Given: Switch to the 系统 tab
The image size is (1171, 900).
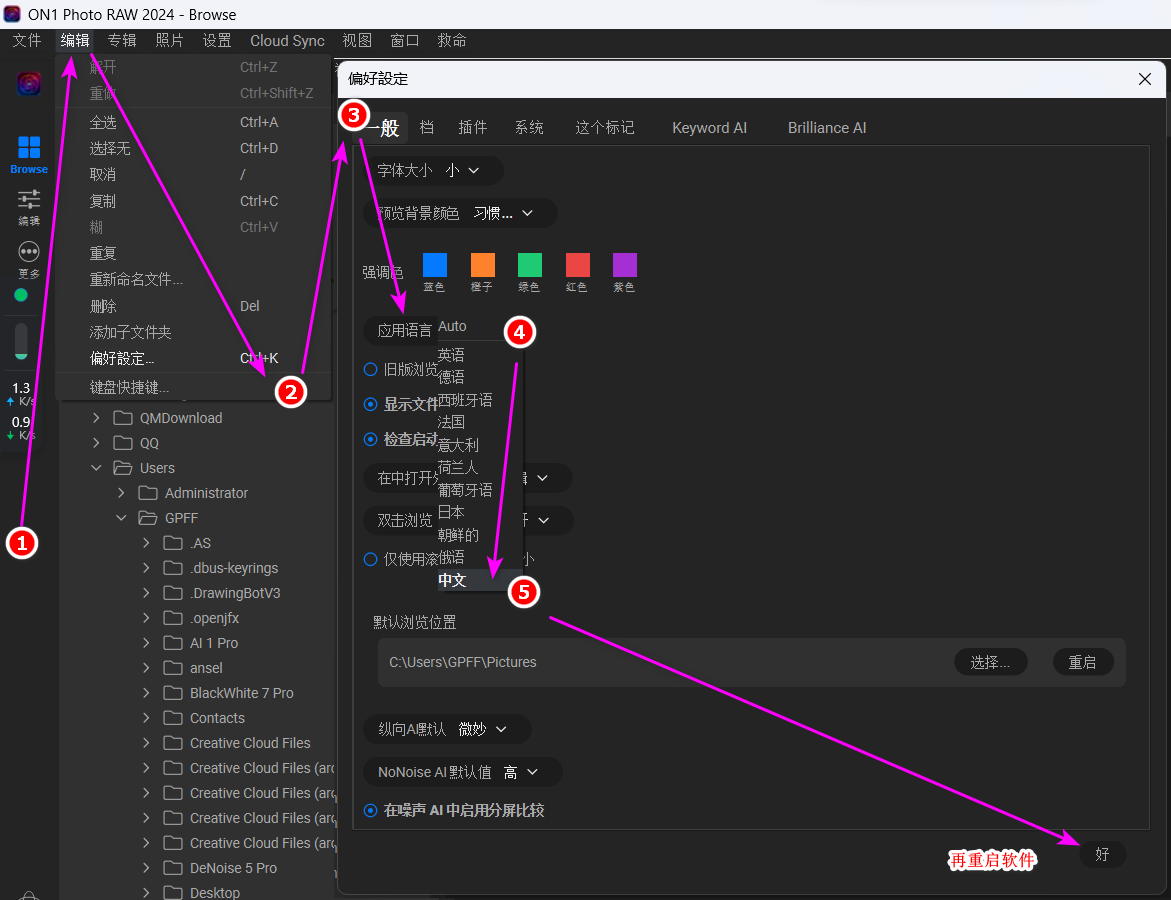Looking at the screenshot, I should click(529, 128).
